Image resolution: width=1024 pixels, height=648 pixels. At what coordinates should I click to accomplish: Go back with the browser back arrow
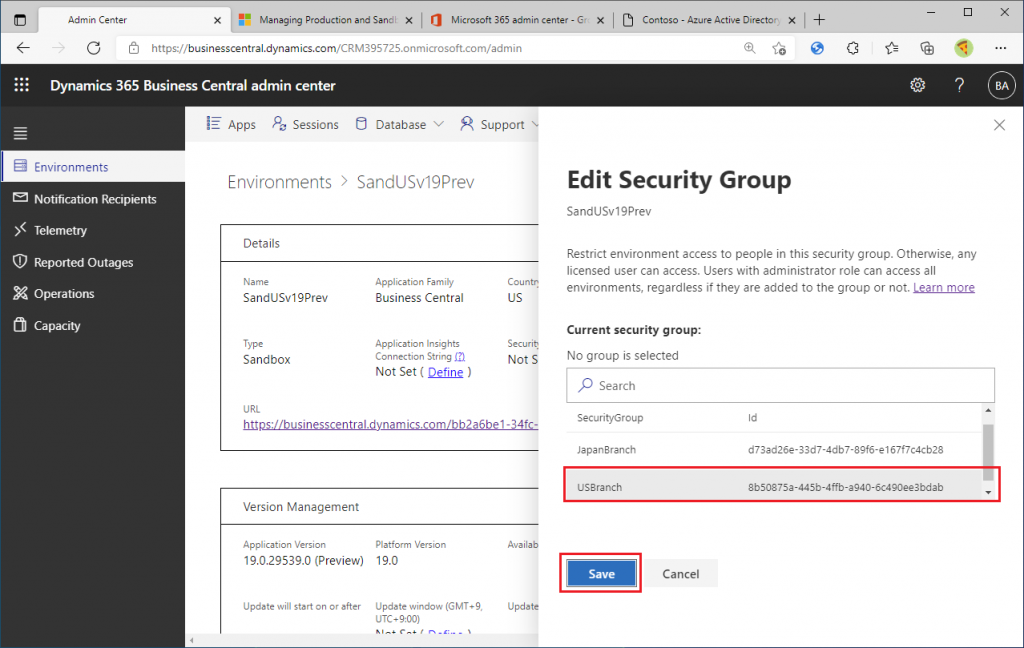click(x=24, y=48)
